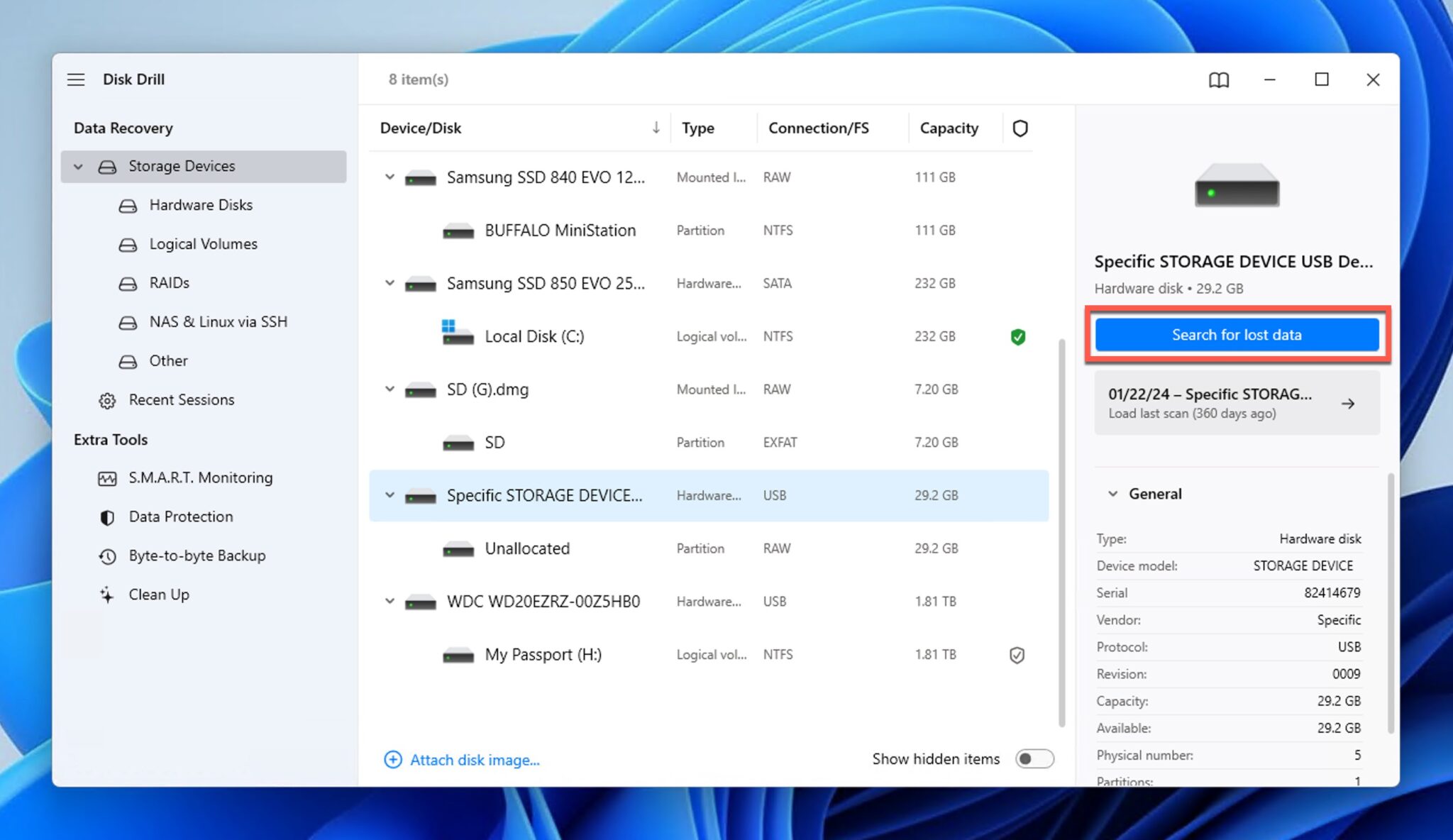Viewport: 1453px width, 840px height.
Task: Select the Clean Up tool
Action: pos(158,595)
